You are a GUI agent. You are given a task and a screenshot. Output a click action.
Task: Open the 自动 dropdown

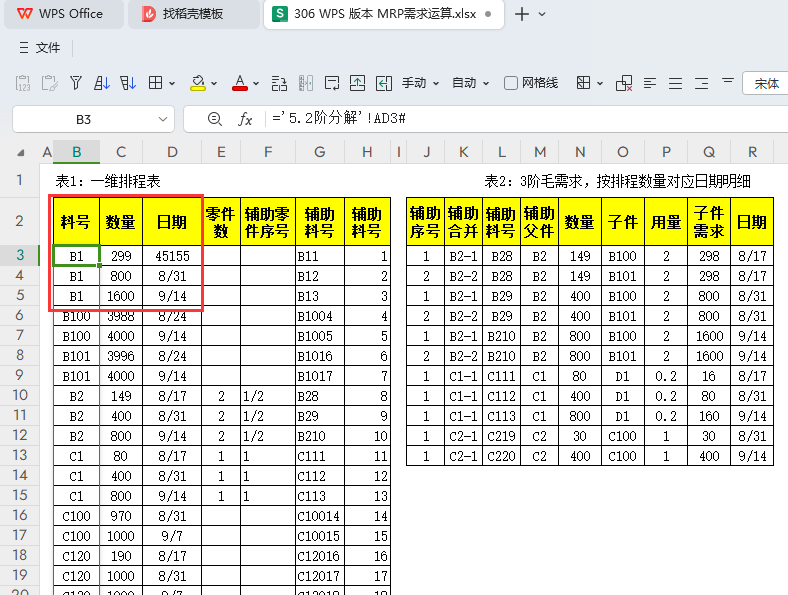[470, 83]
